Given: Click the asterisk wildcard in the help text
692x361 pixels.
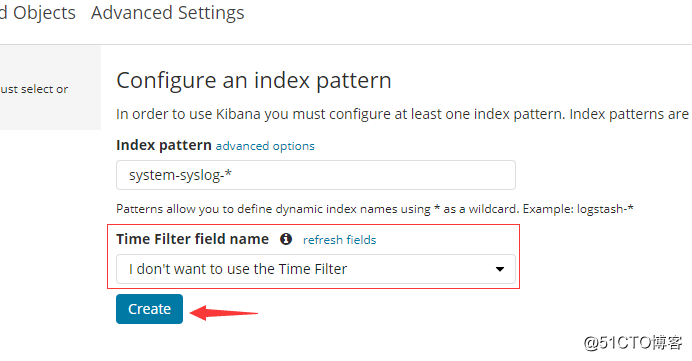Looking at the screenshot, I should [437, 208].
